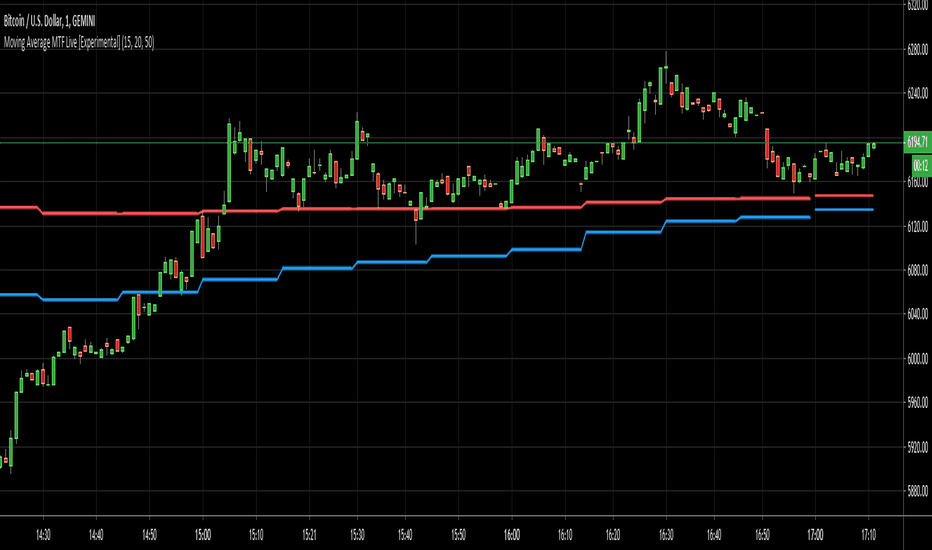Click the 14:40 time axis label
This screenshot has height=550, width=932.
pyautogui.click(x=96, y=535)
